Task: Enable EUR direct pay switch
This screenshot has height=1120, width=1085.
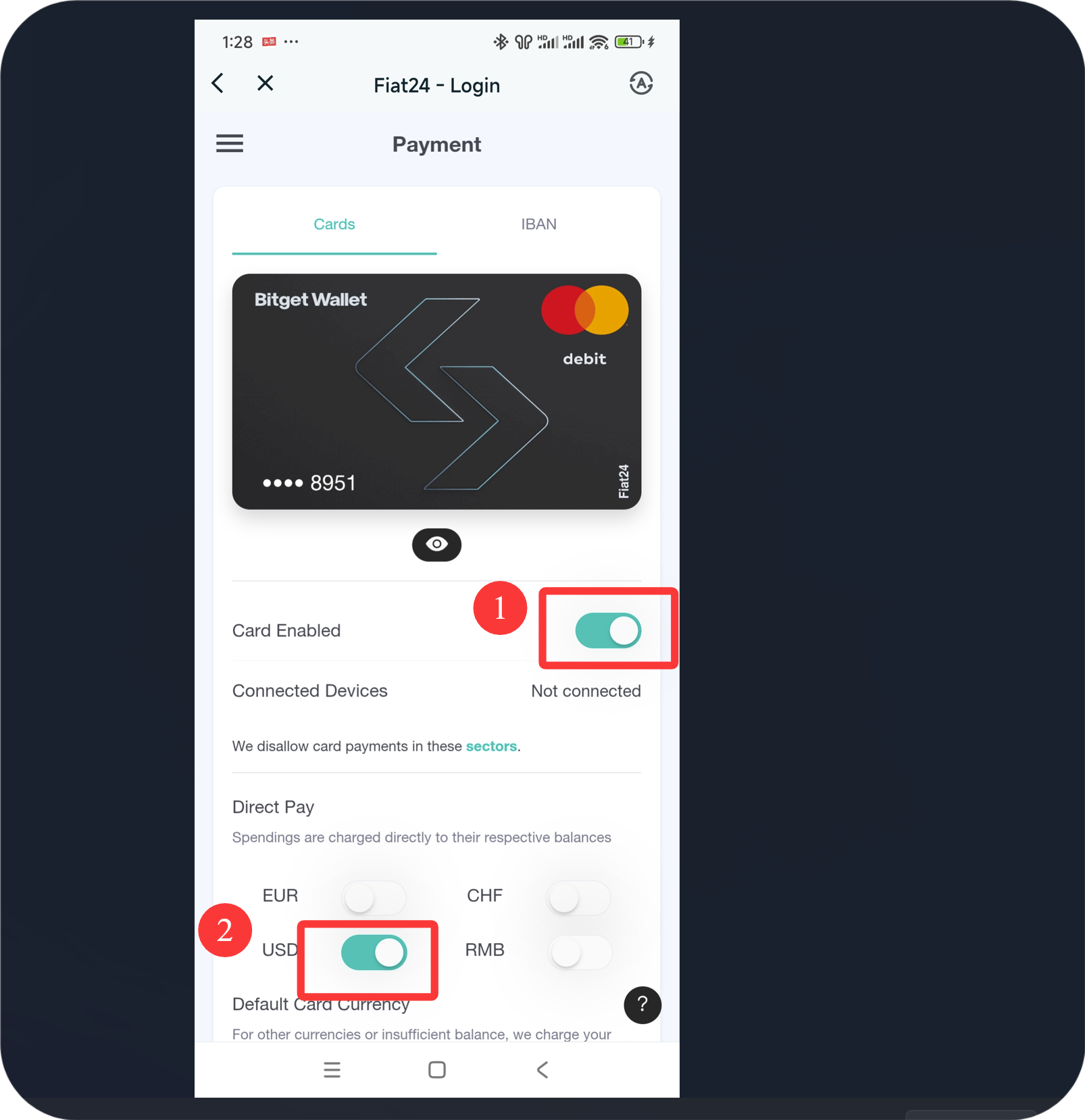Action: coord(374,898)
